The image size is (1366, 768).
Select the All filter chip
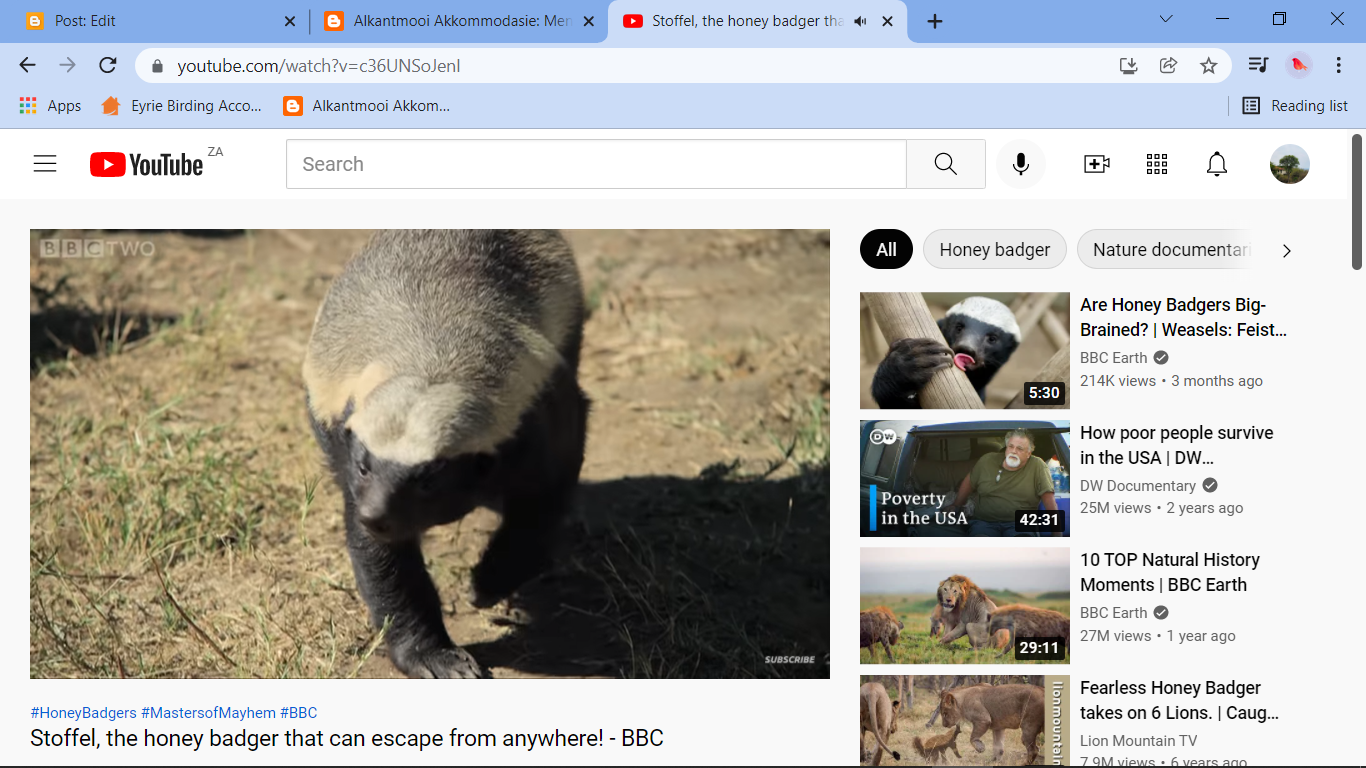pos(886,250)
